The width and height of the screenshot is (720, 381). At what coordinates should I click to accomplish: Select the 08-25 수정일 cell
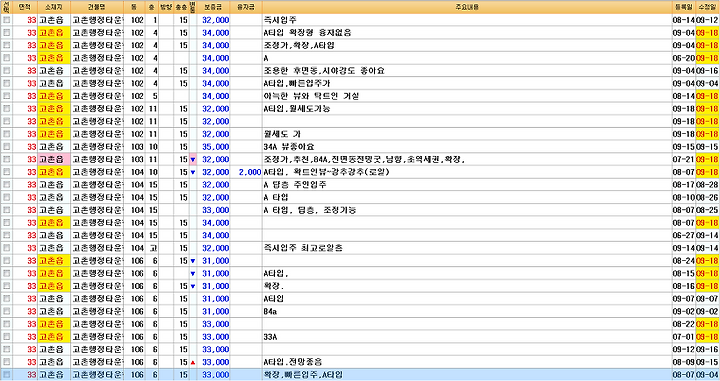coord(707,210)
